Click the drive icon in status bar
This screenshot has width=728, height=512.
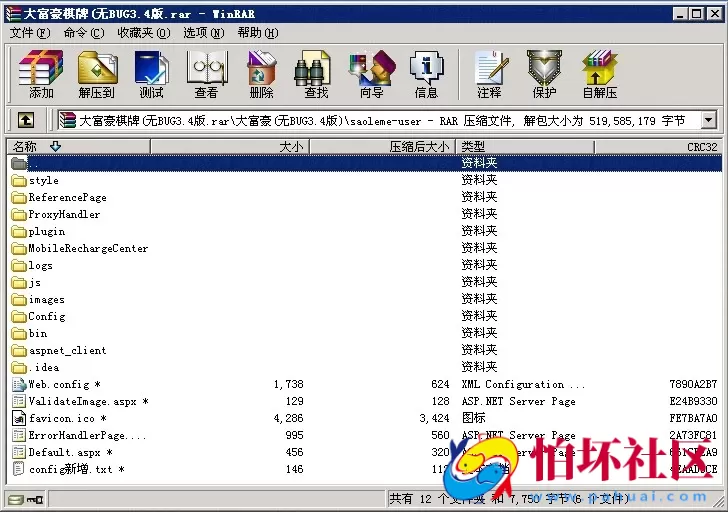tap(16, 499)
